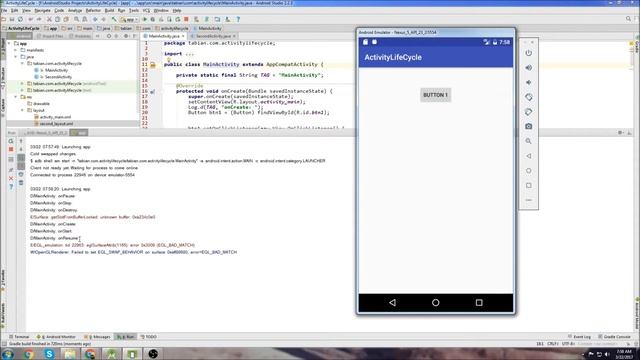
Task: Open Android Monitor tool window
Action: tap(57, 337)
